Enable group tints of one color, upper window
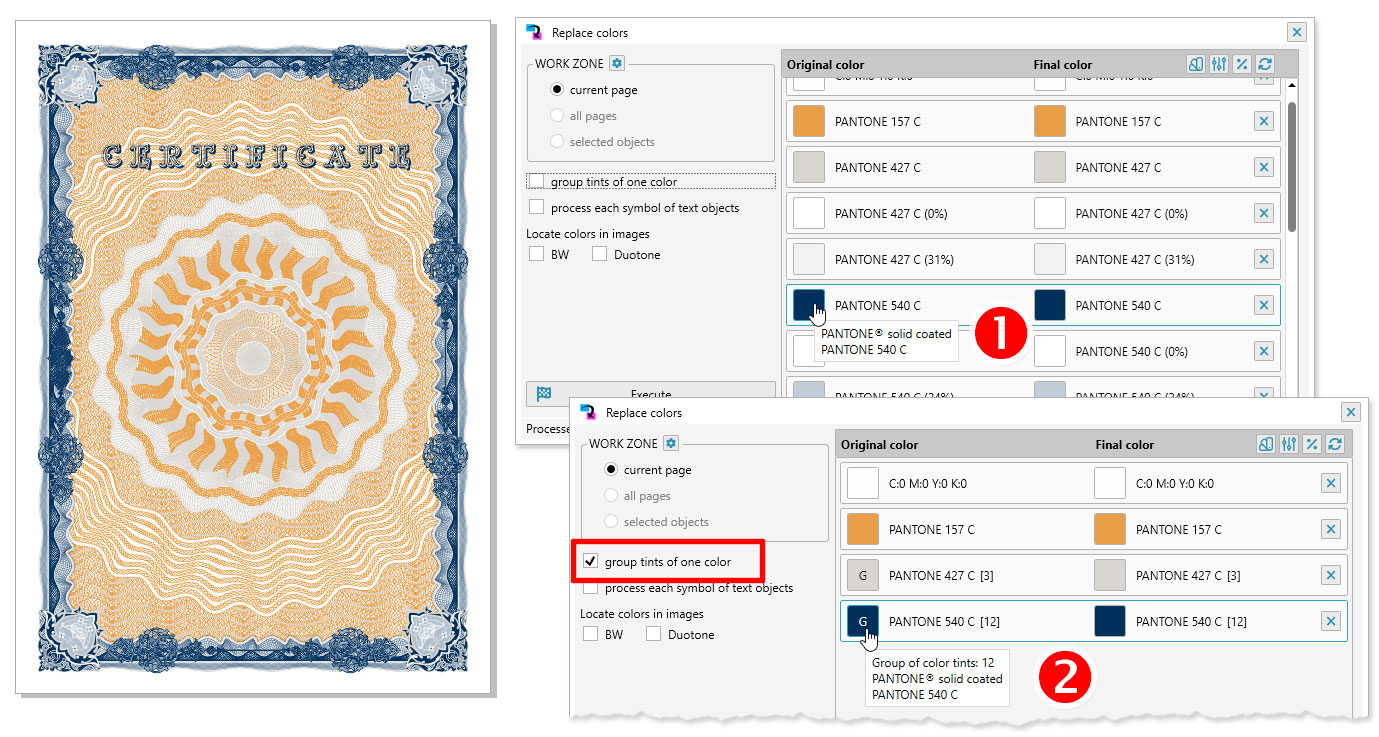Image resolution: width=1379 pixels, height=737 pixels. click(537, 181)
